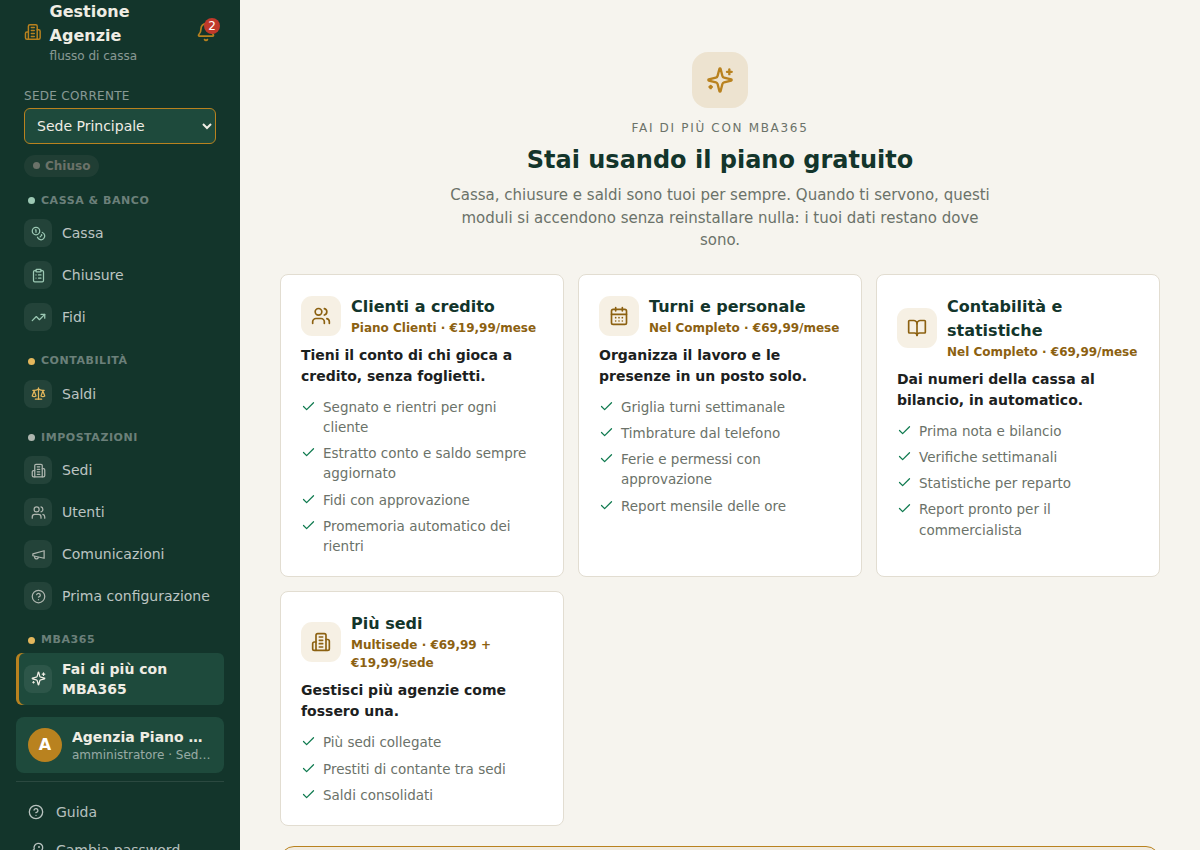
Task: Click the Saldi balance scale icon
Action: [38, 394]
